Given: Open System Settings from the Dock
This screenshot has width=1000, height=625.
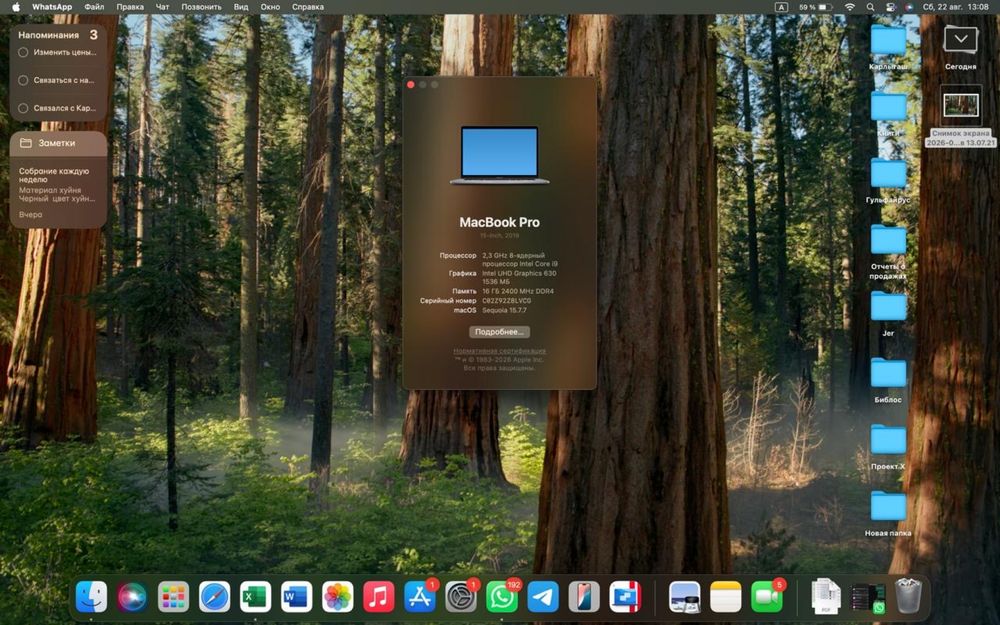Looking at the screenshot, I should [x=460, y=598].
